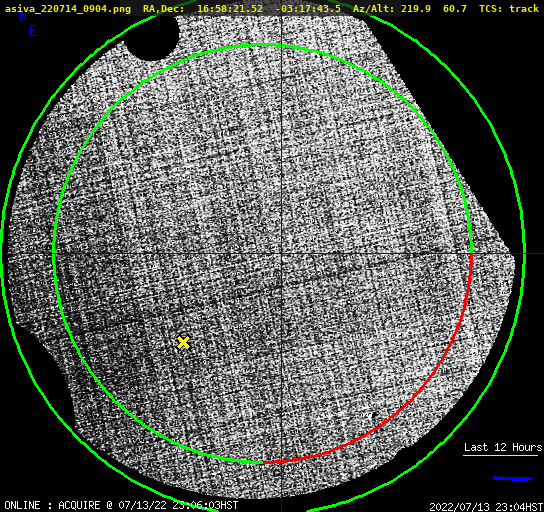This screenshot has width=544, height=512.
Task: Click the blue N north indicator
Action: tap(23, 16)
